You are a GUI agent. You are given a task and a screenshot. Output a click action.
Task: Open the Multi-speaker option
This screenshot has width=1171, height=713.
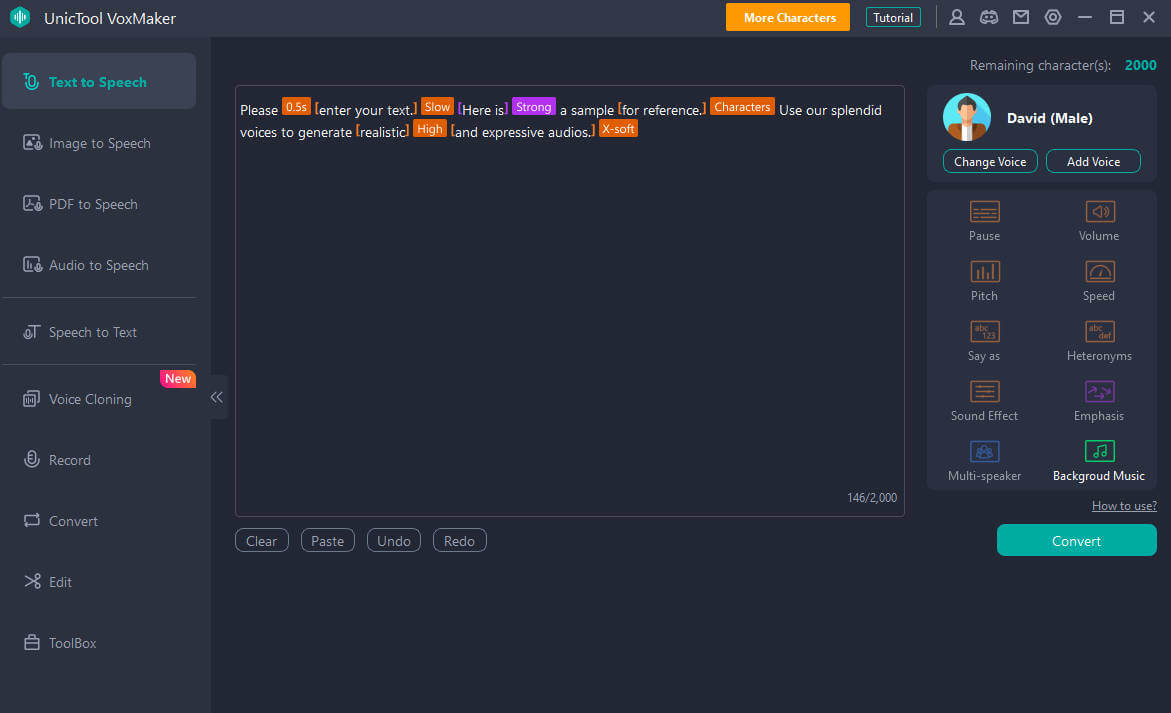pyautogui.click(x=984, y=452)
